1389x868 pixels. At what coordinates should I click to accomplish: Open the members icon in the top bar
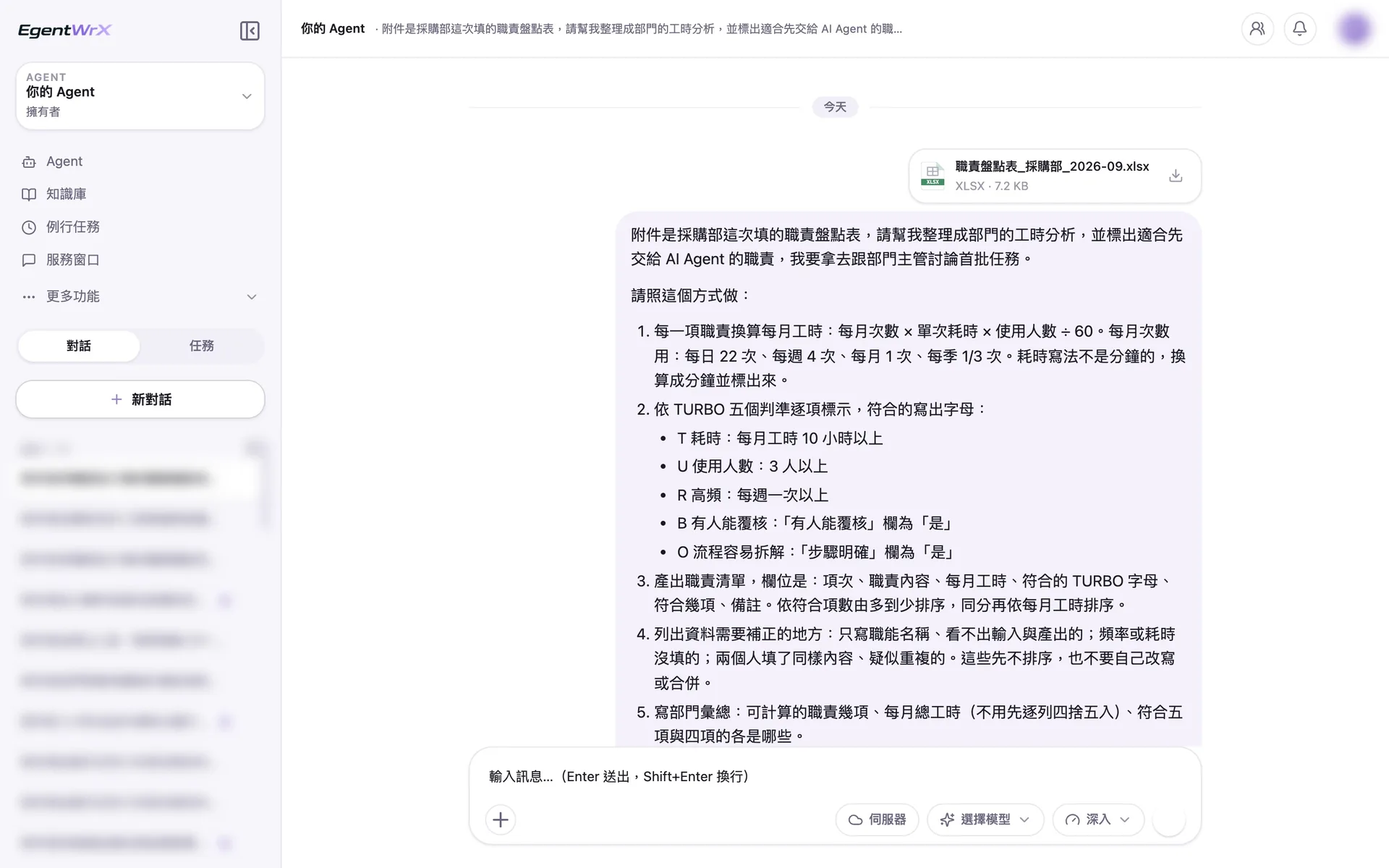[1257, 29]
